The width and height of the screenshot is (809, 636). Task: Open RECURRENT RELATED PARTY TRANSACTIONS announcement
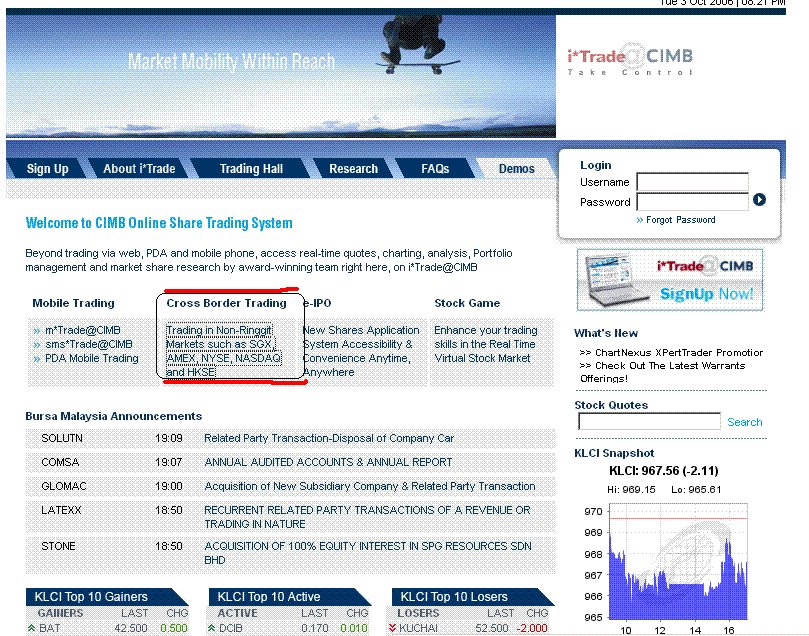tap(367, 517)
